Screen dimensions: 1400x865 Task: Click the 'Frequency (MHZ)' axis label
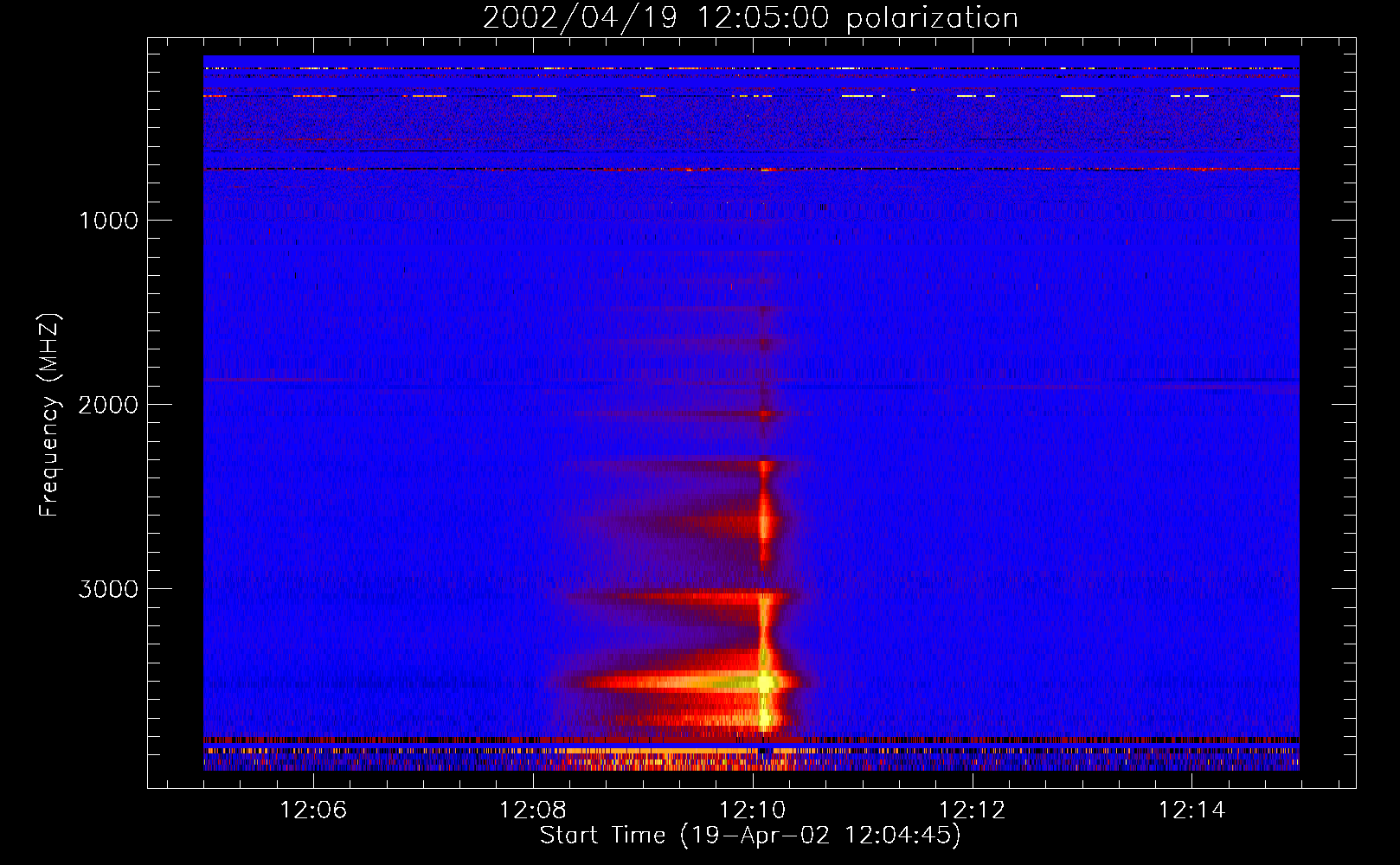pos(49,415)
